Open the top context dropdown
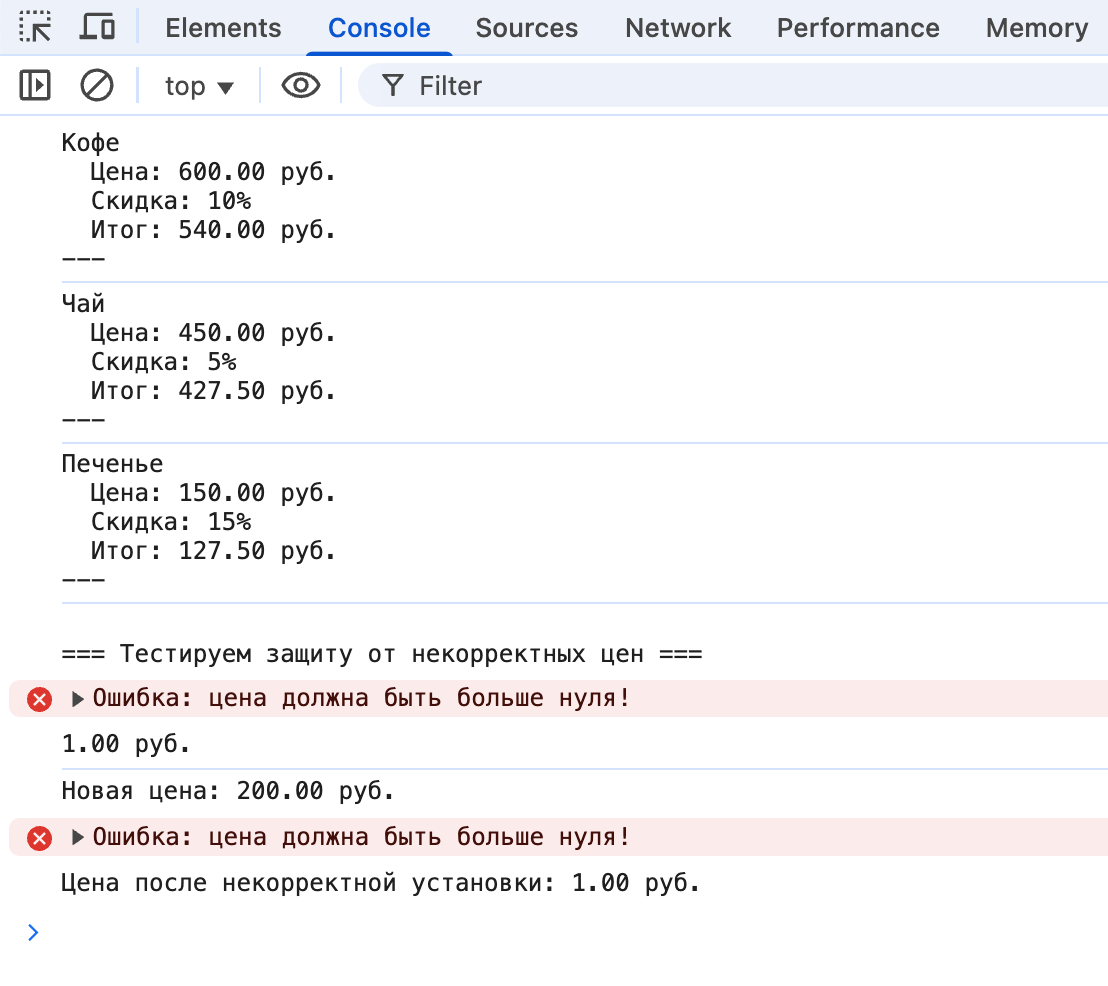This screenshot has height=986, width=1108. (199, 86)
